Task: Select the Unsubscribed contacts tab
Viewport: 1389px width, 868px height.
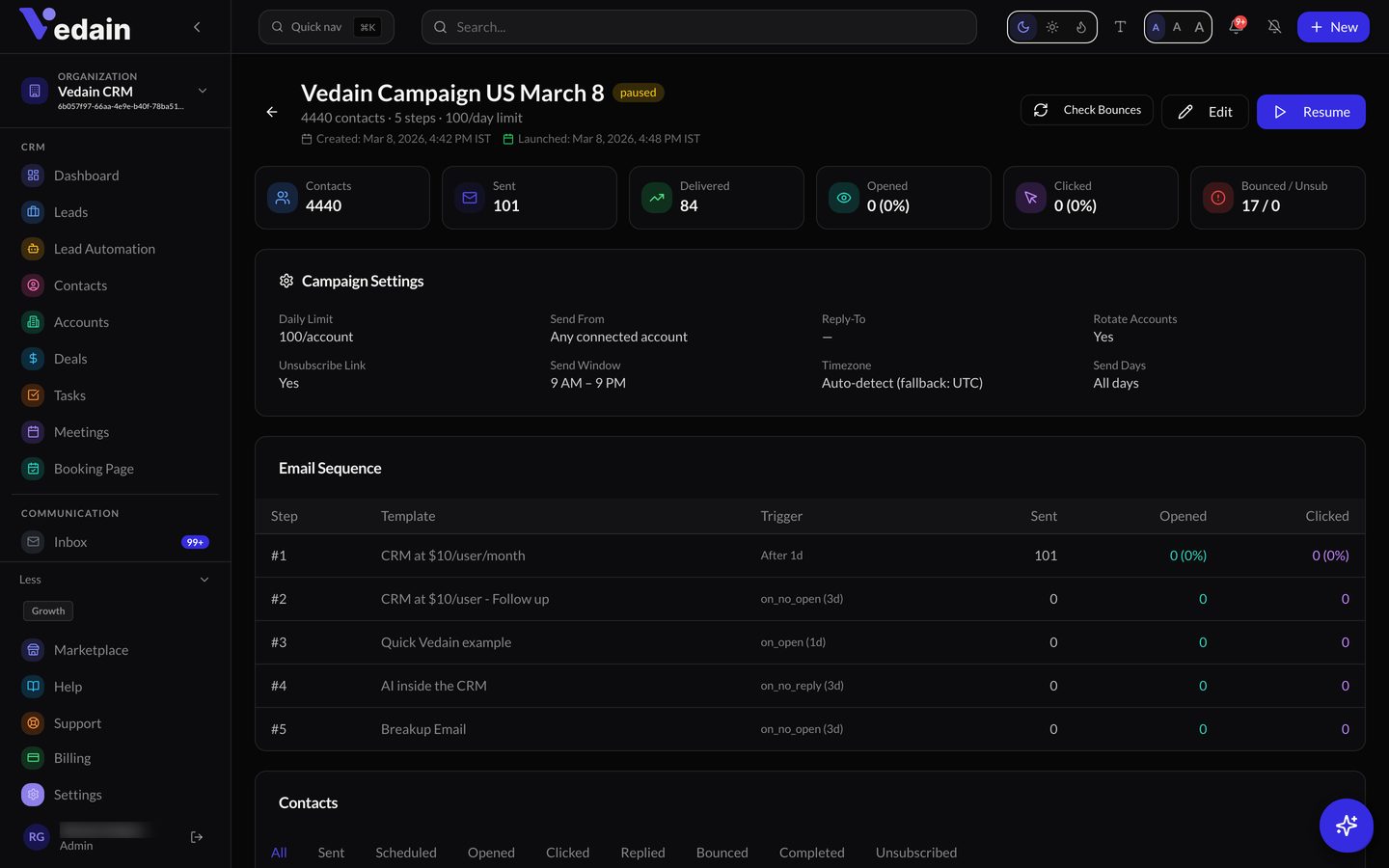Action: pos(916,853)
